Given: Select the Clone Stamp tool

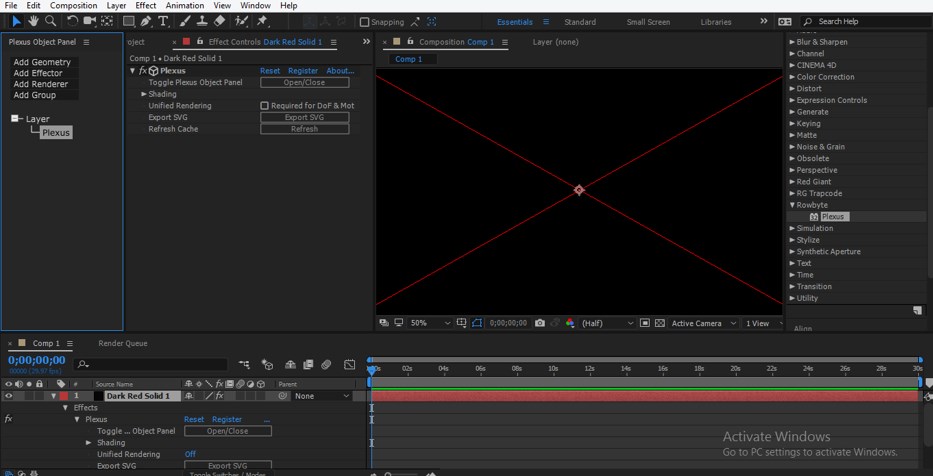Looking at the screenshot, I should pos(202,21).
